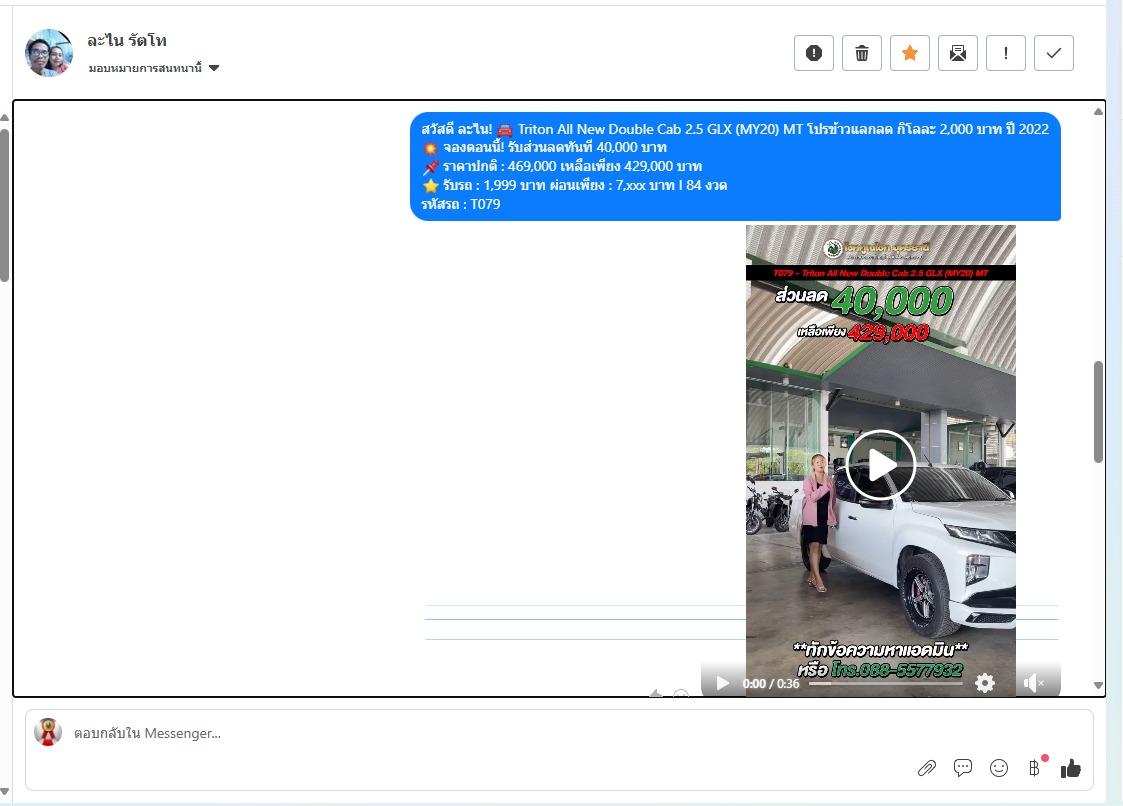Open the emoji picker
The image size is (1123, 806).
998,768
